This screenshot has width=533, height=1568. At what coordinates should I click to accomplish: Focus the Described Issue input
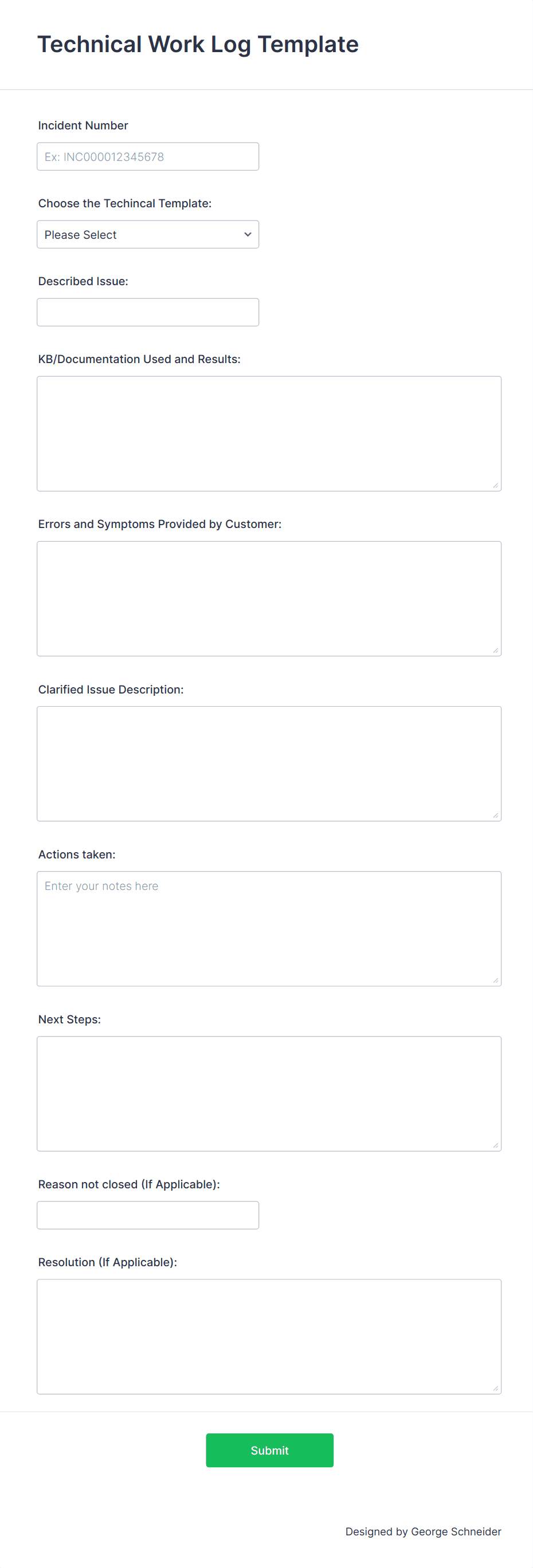[147, 312]
